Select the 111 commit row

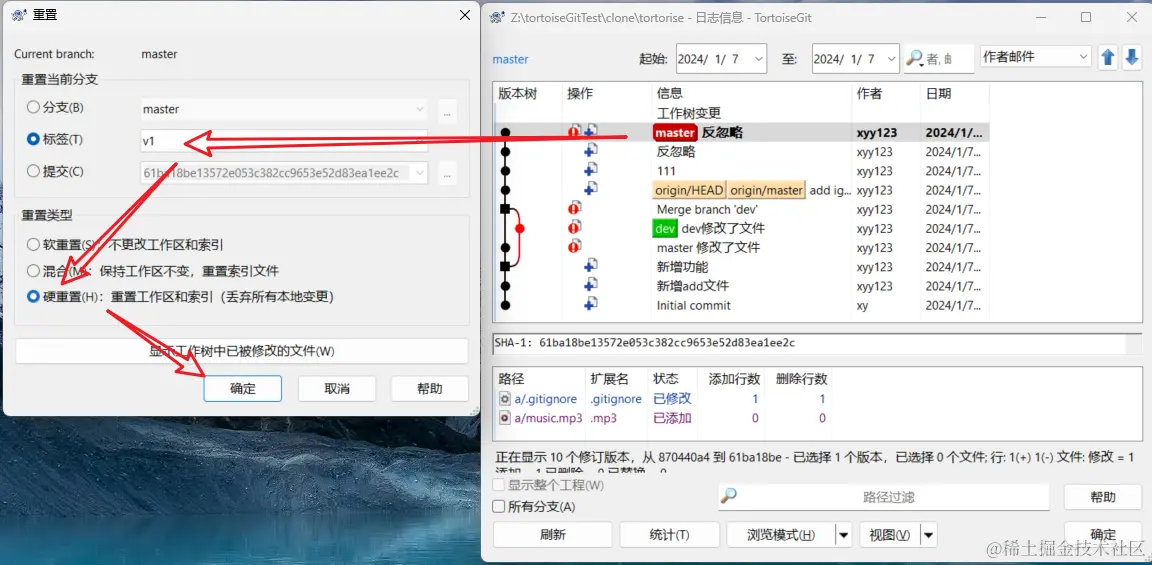(x=742, y=171)
